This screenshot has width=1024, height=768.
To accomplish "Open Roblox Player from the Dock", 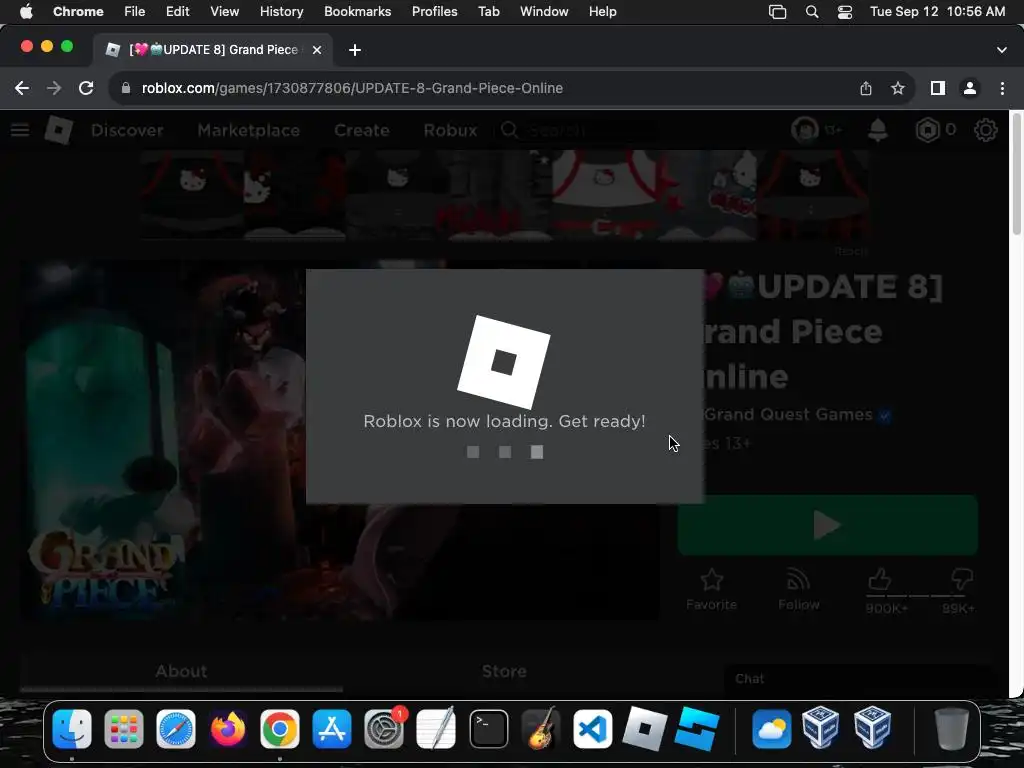I will click(645, 729).
